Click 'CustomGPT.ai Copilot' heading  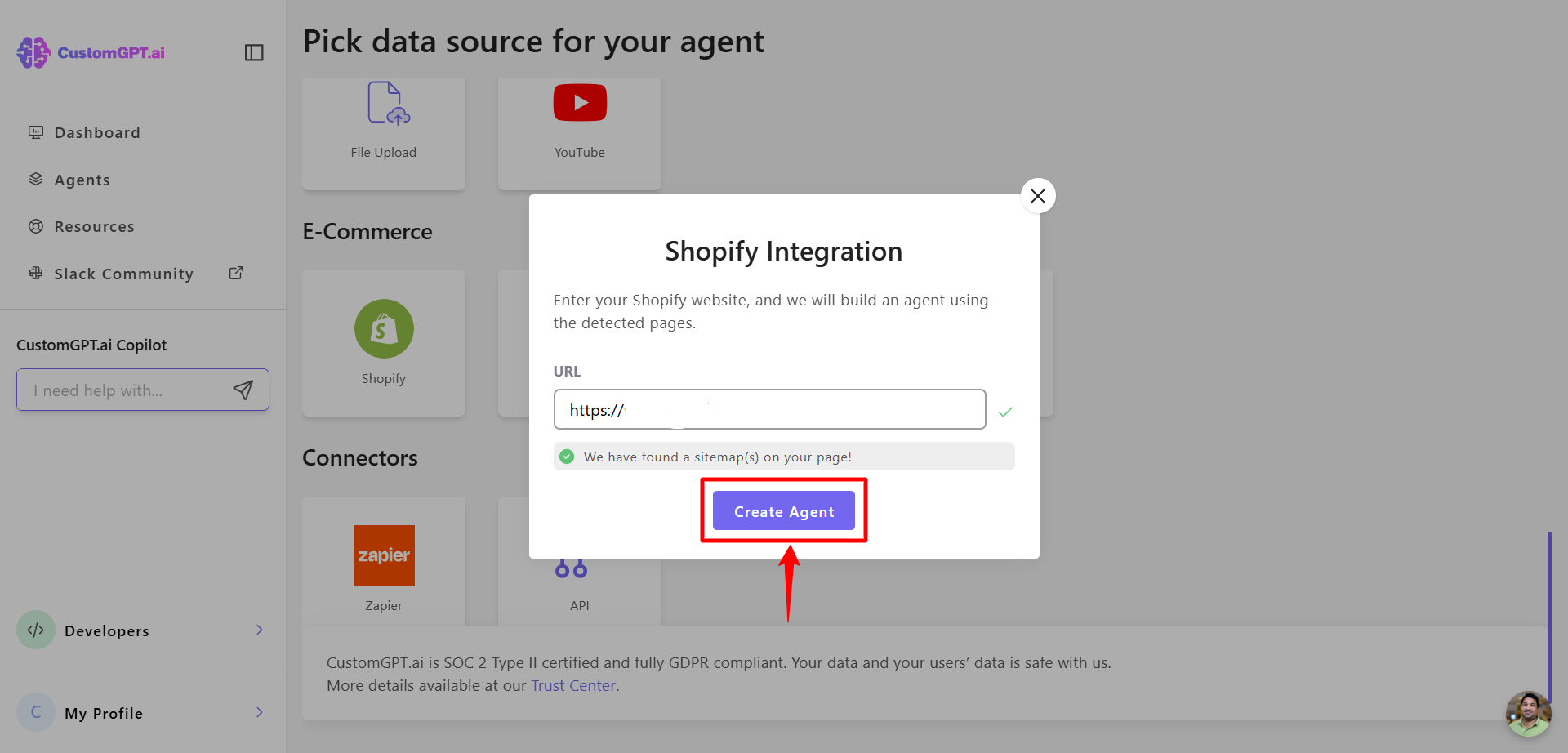click(x=91, y=345)
